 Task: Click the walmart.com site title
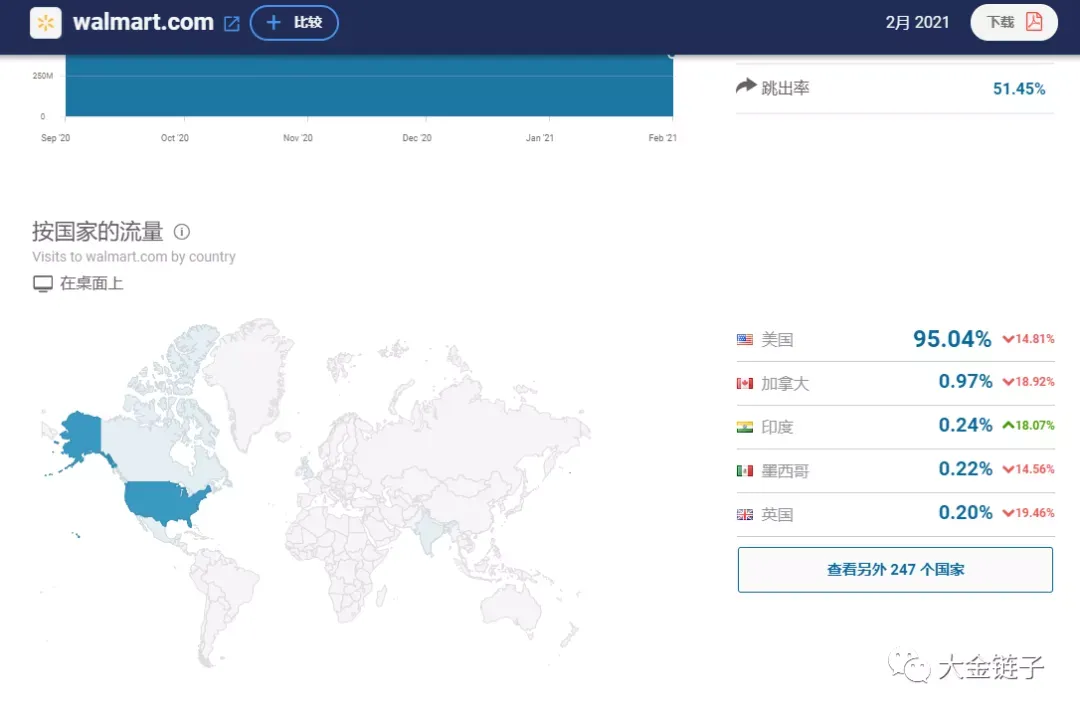click(143, 22)
